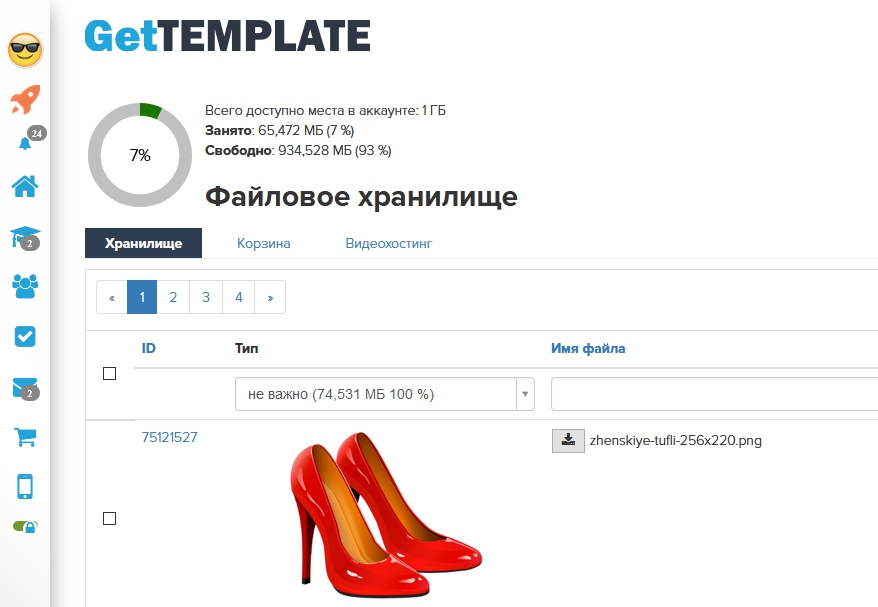Open the shopping cart icon

(25, 437)
